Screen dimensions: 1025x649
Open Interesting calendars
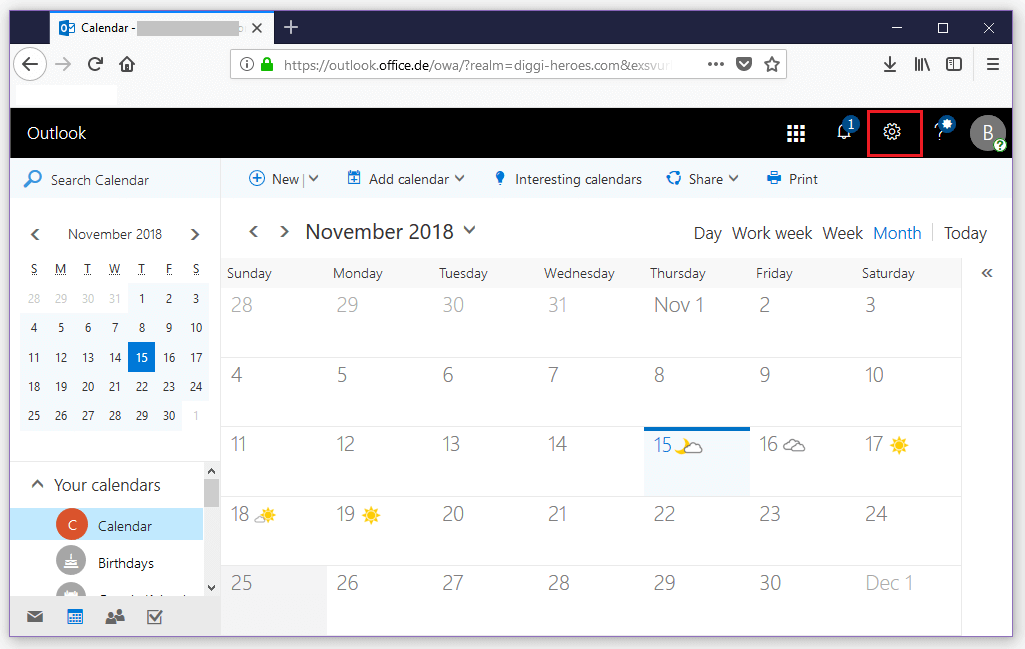tap(568, 178)
